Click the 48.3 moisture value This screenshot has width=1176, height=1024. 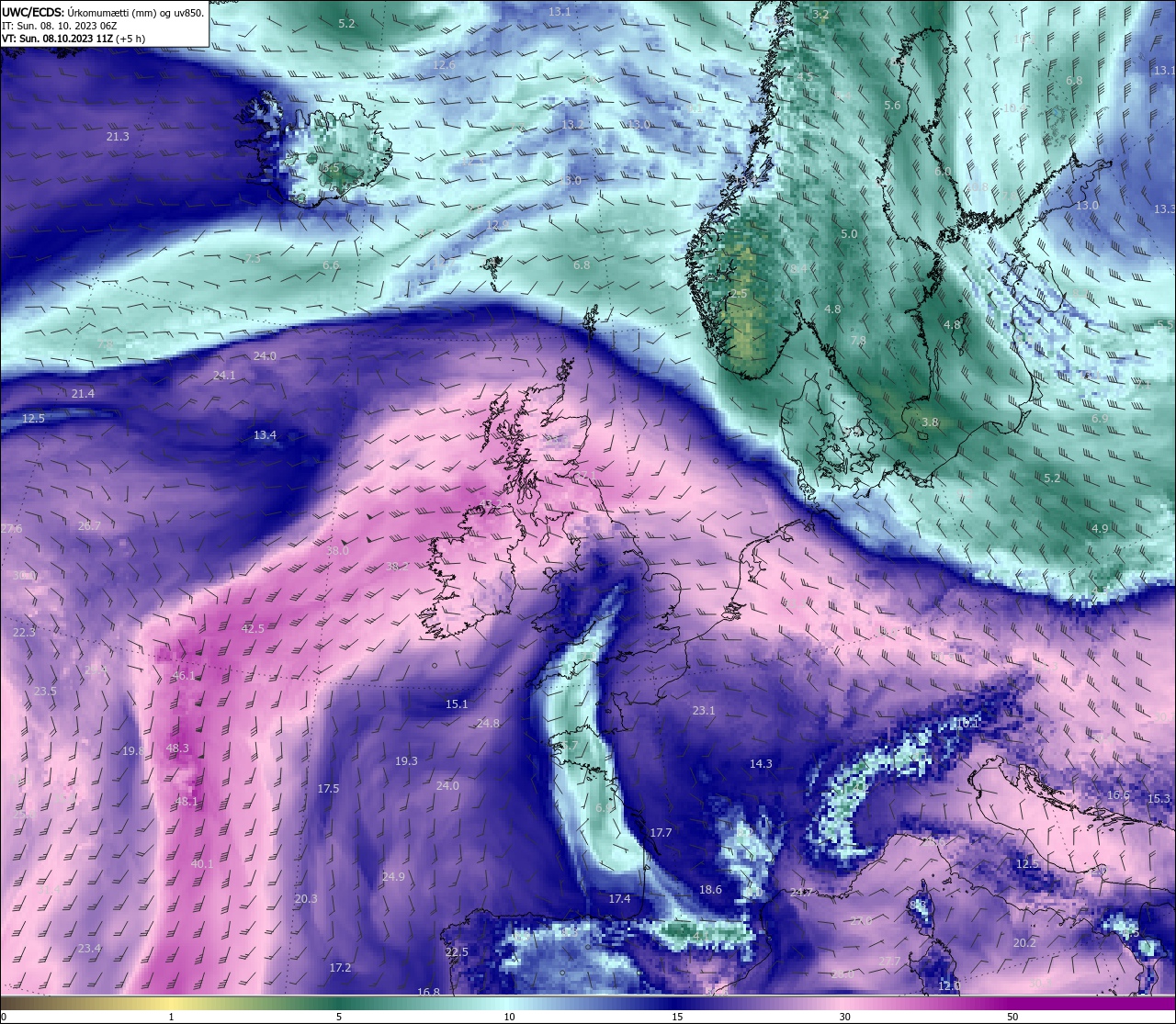(x=177, y=748)
